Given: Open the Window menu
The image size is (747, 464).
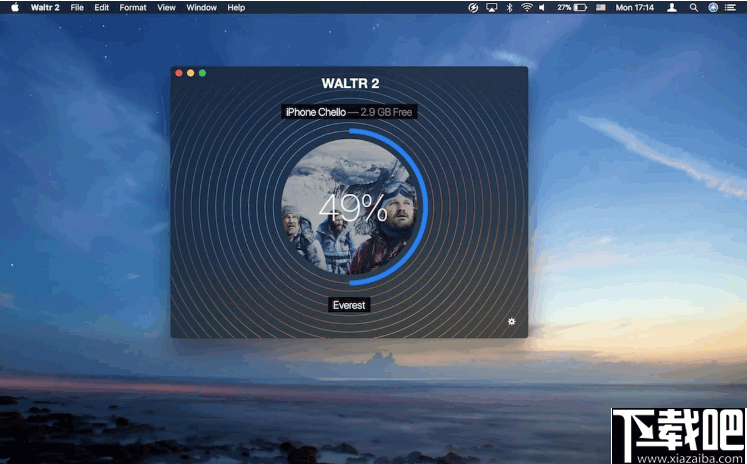Looking at the screenshot, I should pyautogui.click(x=202, y=7).
